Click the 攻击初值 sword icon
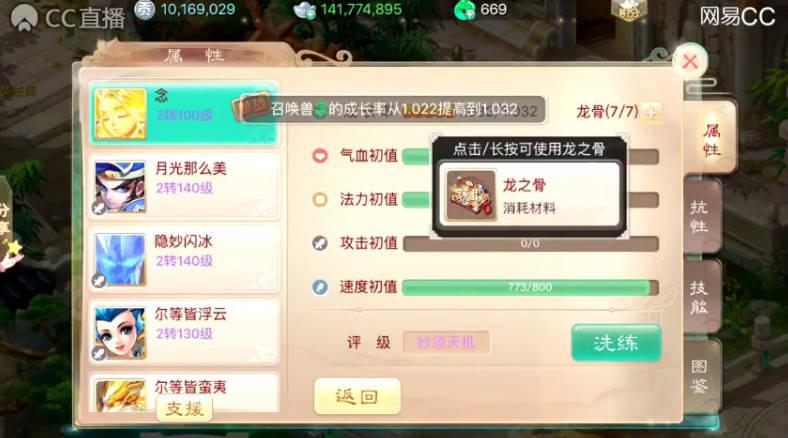Screen dimensions: 788x438 pyautogui.click(x=320, y=244)
